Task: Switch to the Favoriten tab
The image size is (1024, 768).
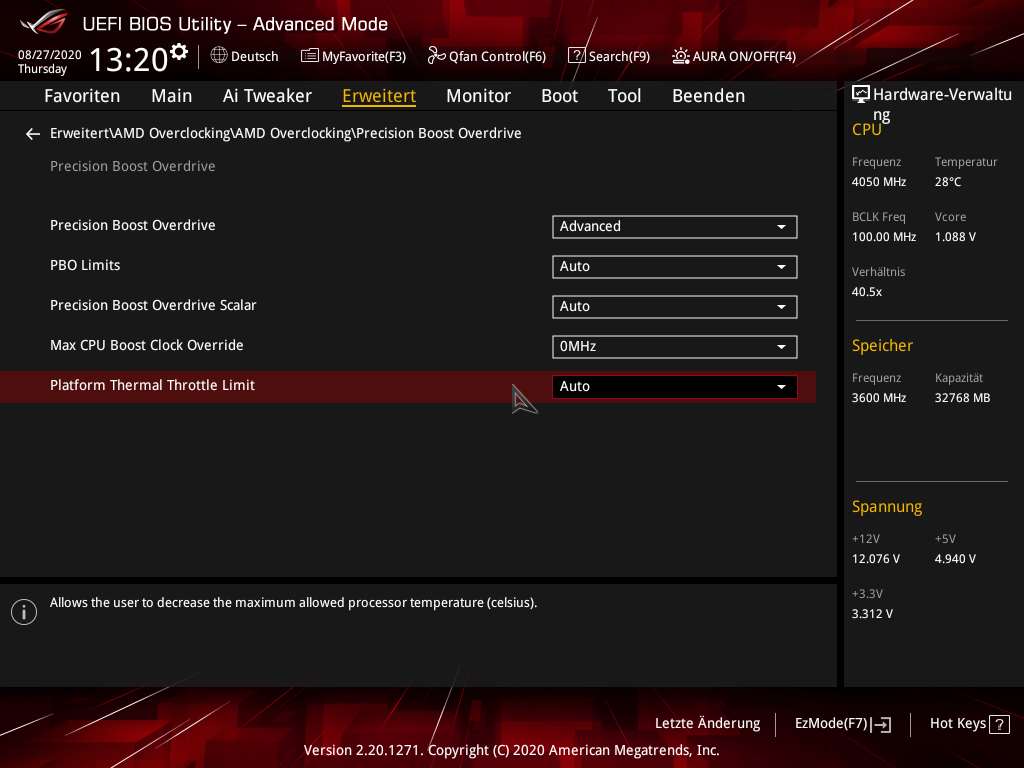Action: pyautogui.click(x=82, y=96)
